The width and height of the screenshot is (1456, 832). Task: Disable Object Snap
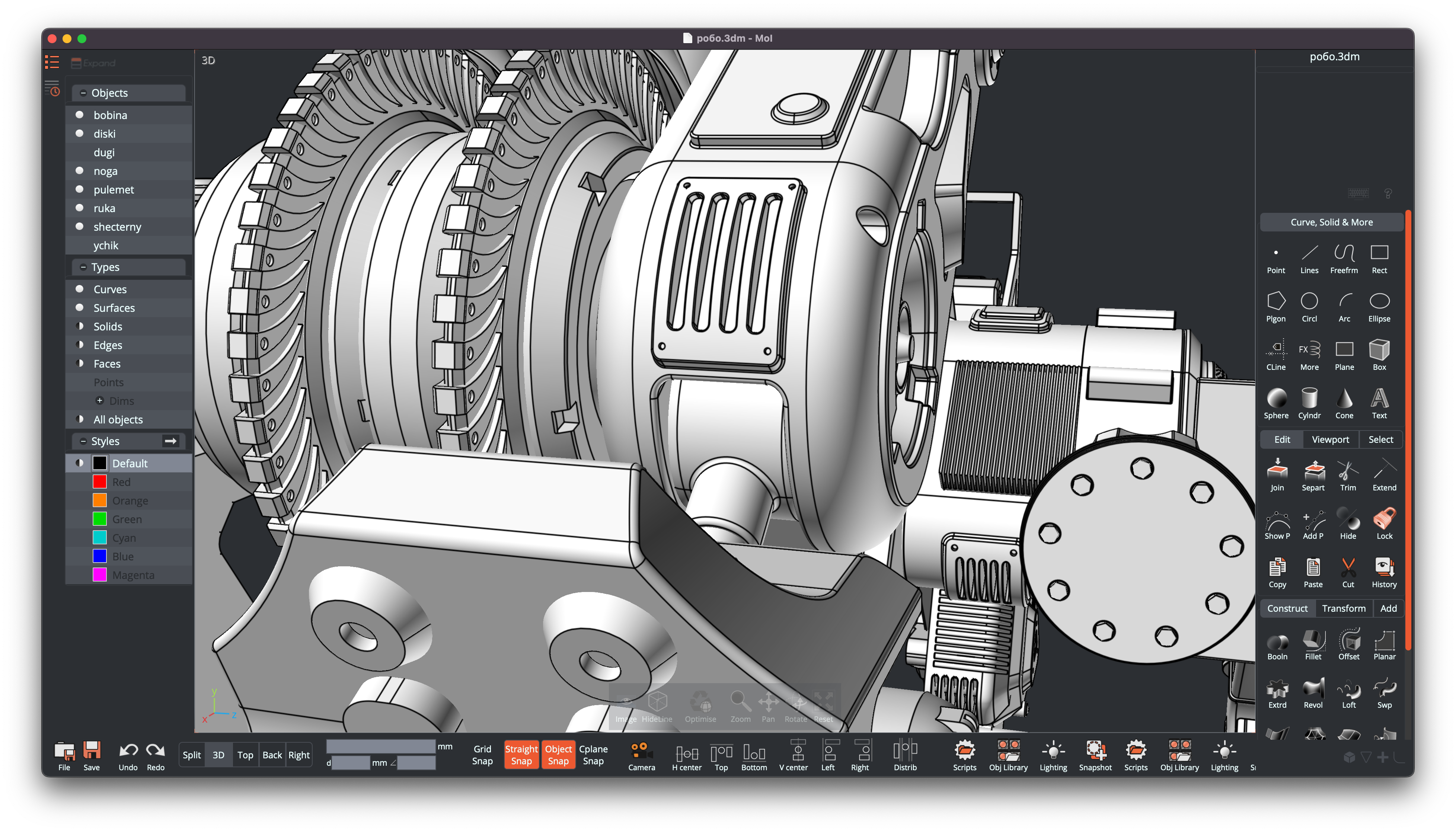click(558, 755)
